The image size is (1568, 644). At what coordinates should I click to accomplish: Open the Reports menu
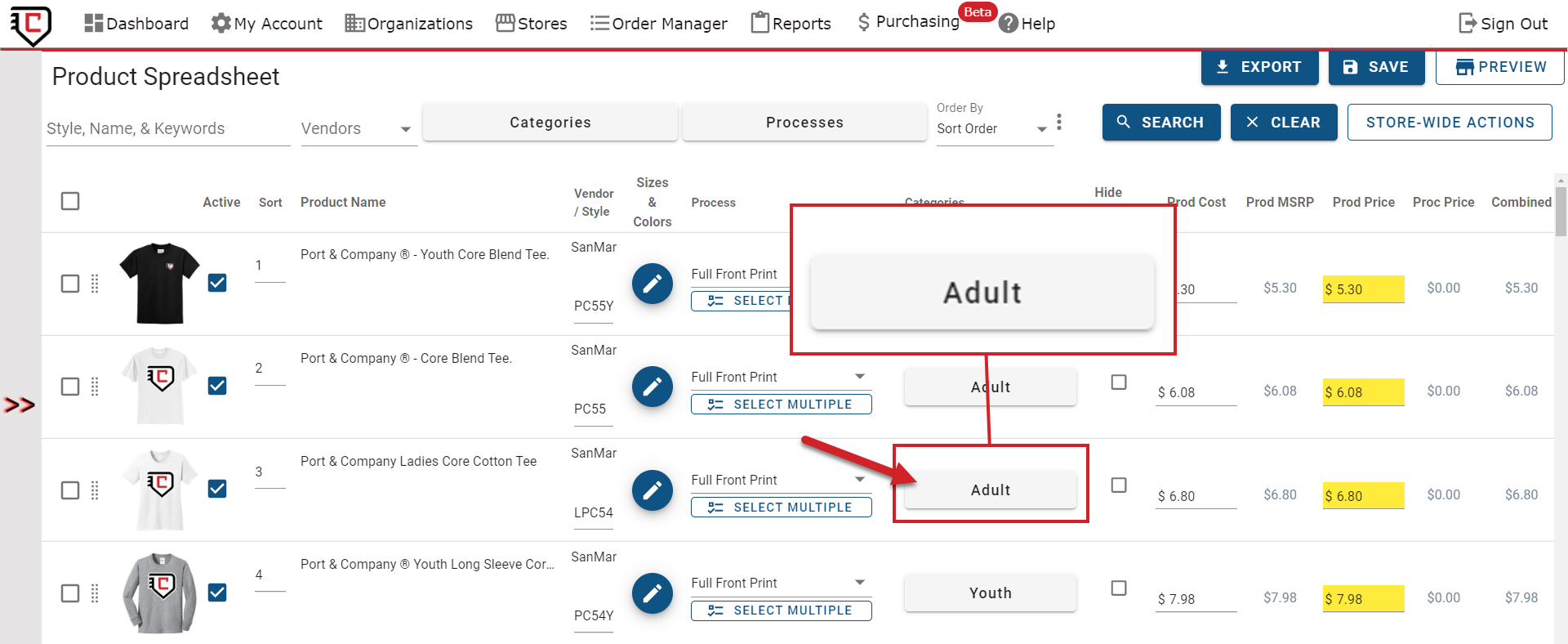(x=791, y=24)
